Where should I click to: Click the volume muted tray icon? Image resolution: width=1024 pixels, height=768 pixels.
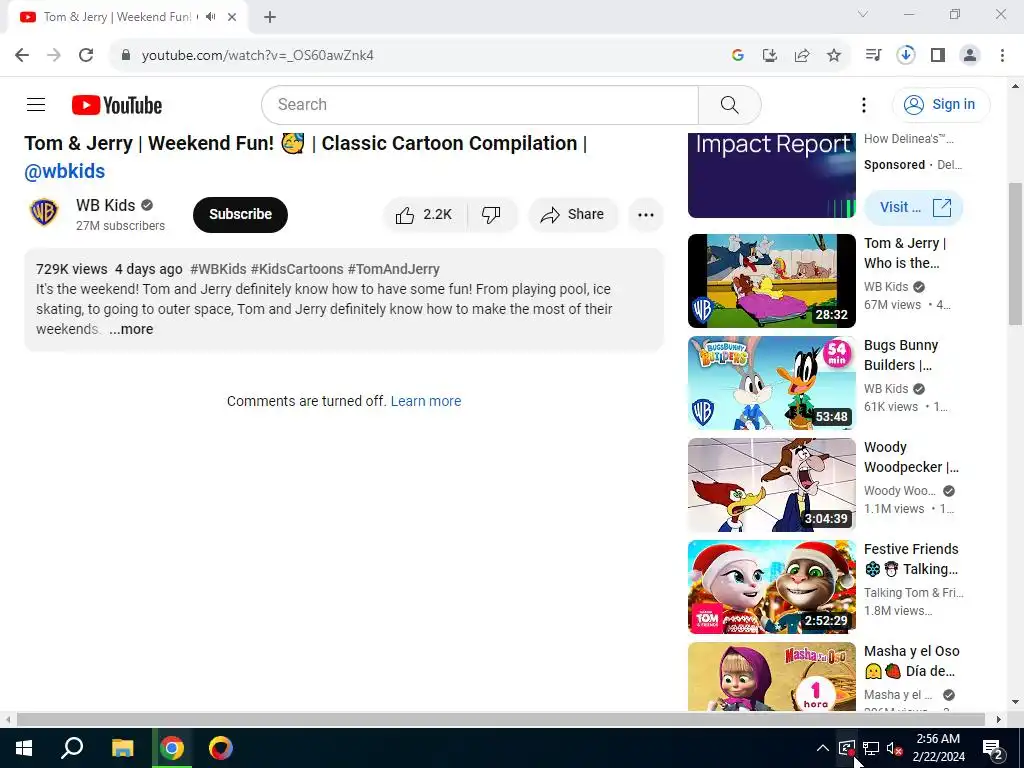[895, 748]
